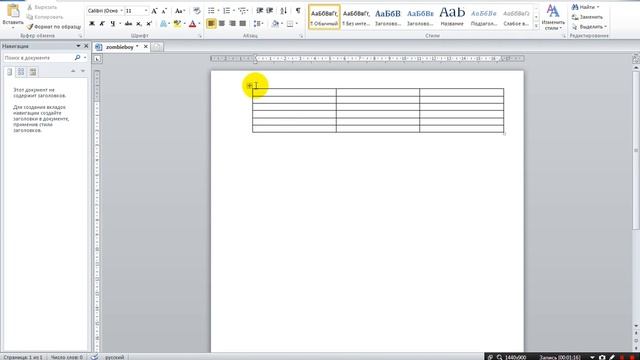The height and width of the screenshot is (360, 640).
Task: Click the magnifier search icon
Action: point(77,58)
